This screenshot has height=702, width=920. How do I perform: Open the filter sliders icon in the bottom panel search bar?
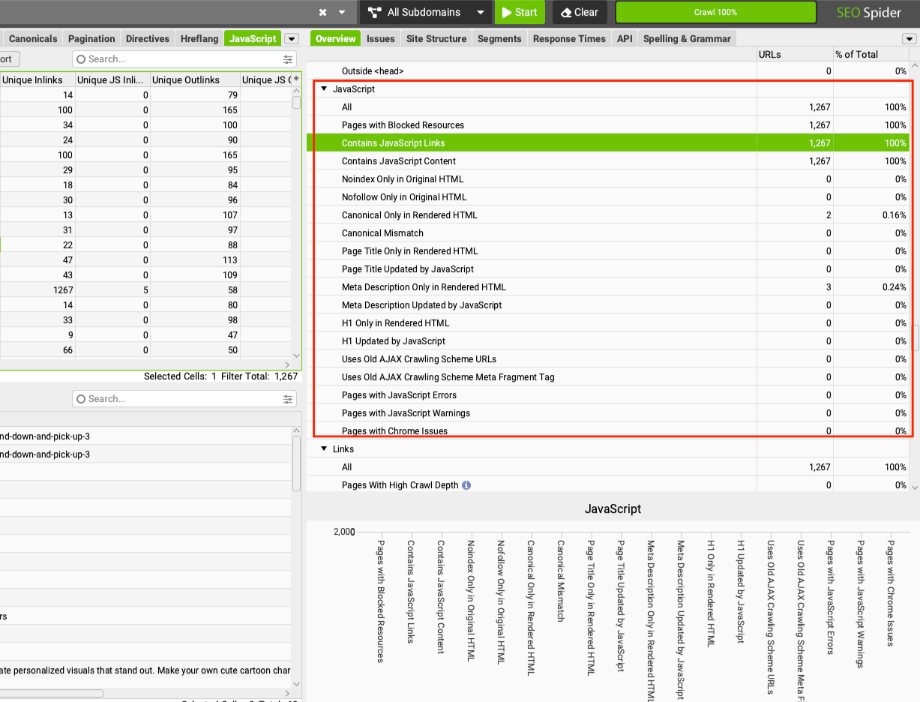pos(289,398)
